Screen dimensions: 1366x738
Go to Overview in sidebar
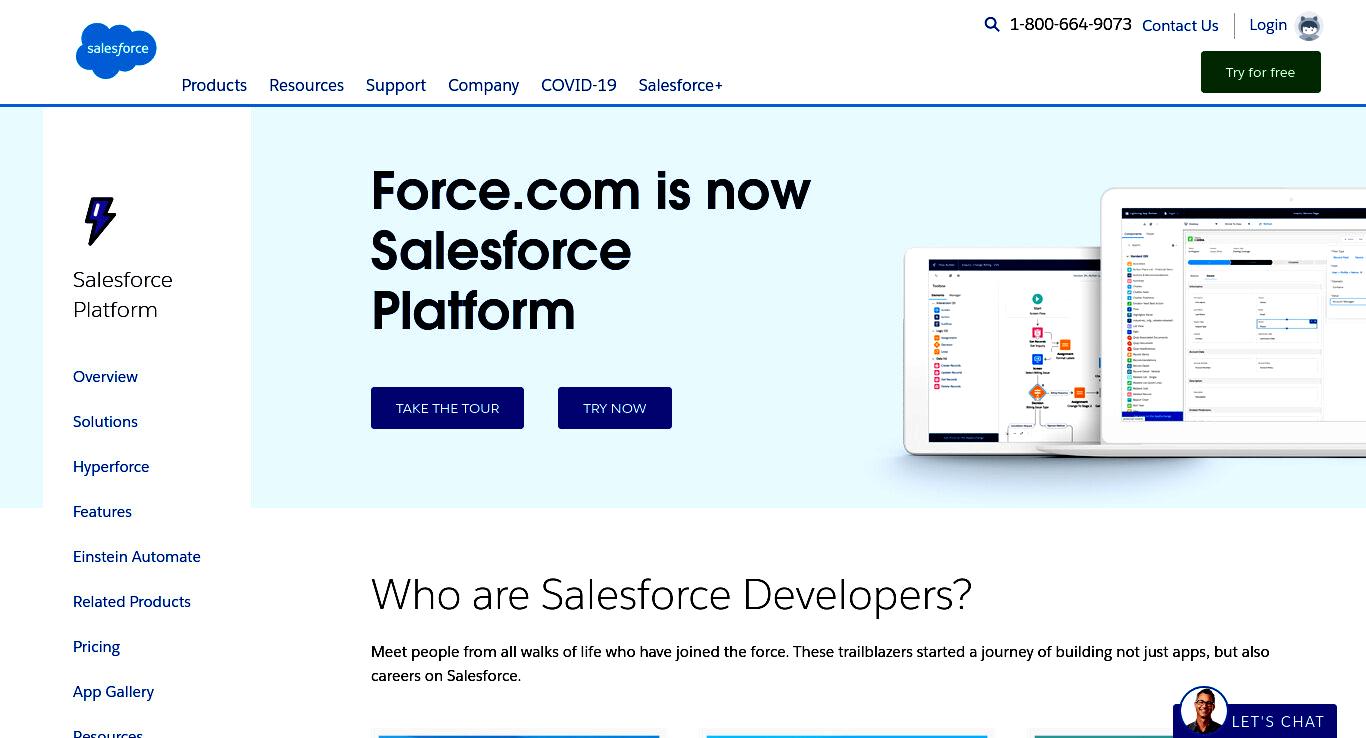[x=105, y=377]
